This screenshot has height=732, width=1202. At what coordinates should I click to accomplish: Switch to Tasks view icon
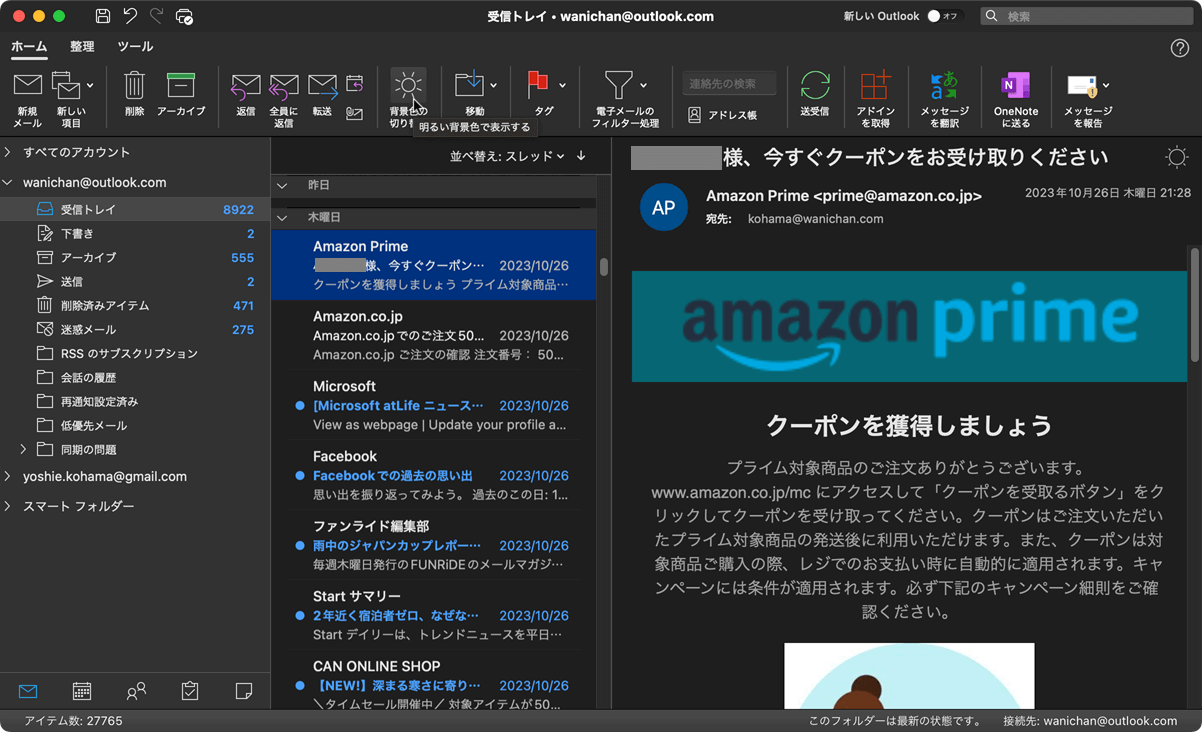pos(190,691)
